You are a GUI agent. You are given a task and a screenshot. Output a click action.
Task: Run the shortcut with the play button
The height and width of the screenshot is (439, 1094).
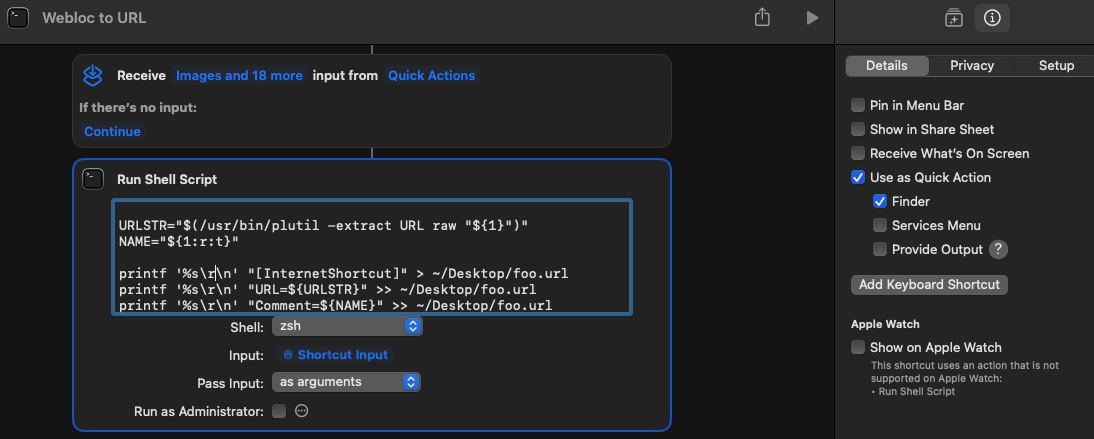(812, 18)
